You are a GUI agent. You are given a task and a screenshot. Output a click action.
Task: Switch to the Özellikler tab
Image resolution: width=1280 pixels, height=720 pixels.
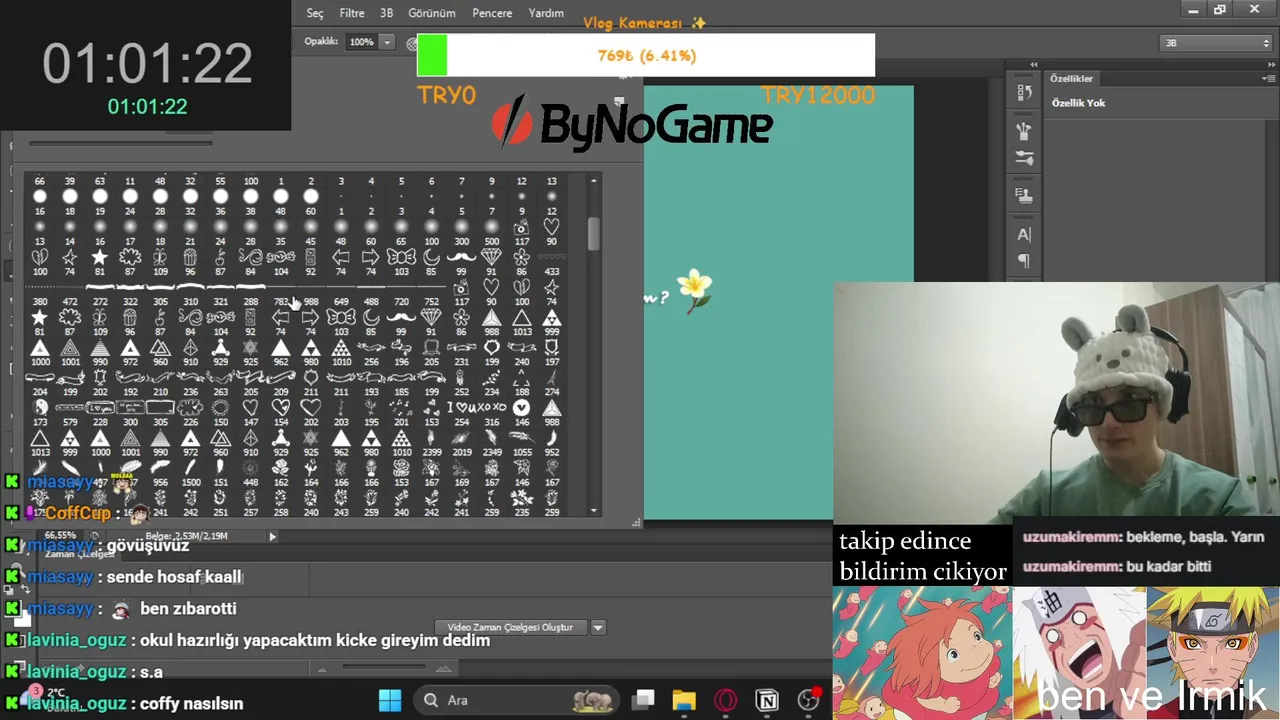click(x=1072, y=78)
